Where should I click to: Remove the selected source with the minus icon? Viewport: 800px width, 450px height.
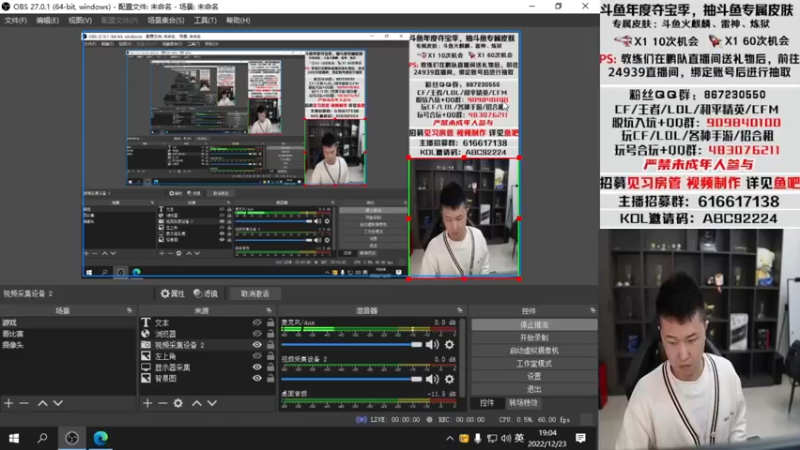pyautogui.click(x=162, y=403)
